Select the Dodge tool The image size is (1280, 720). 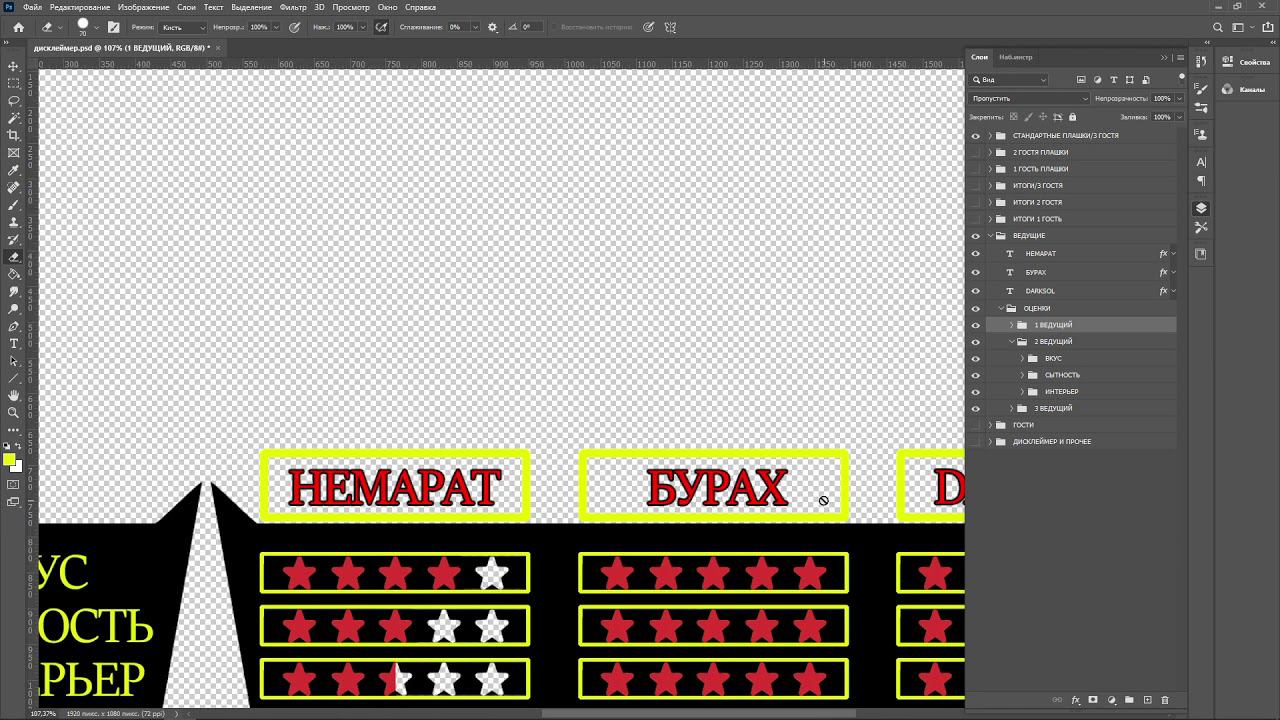click(x=14, y=309)
